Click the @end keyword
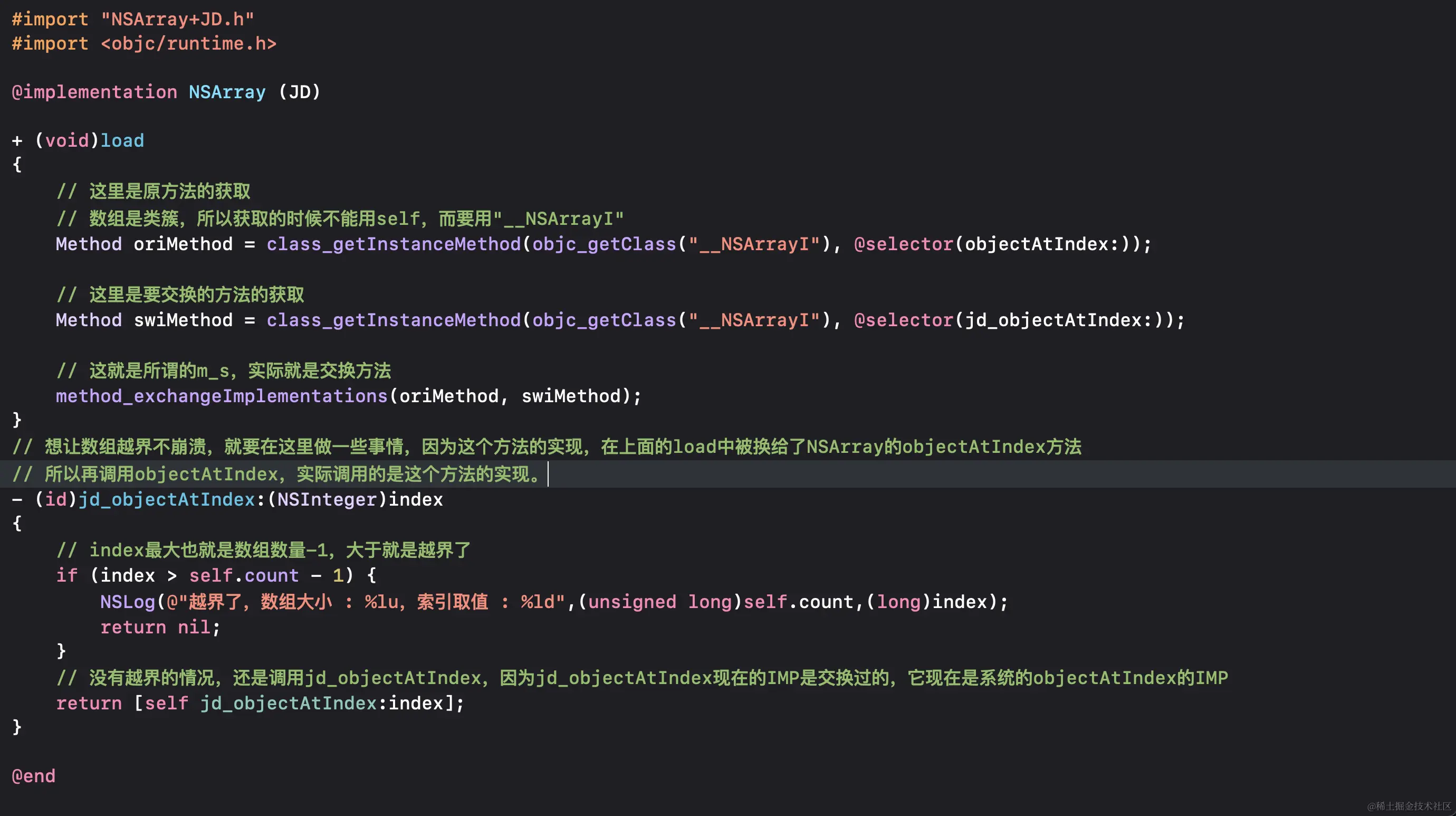Screen dimensions: 1456x816 click(33, 775)
